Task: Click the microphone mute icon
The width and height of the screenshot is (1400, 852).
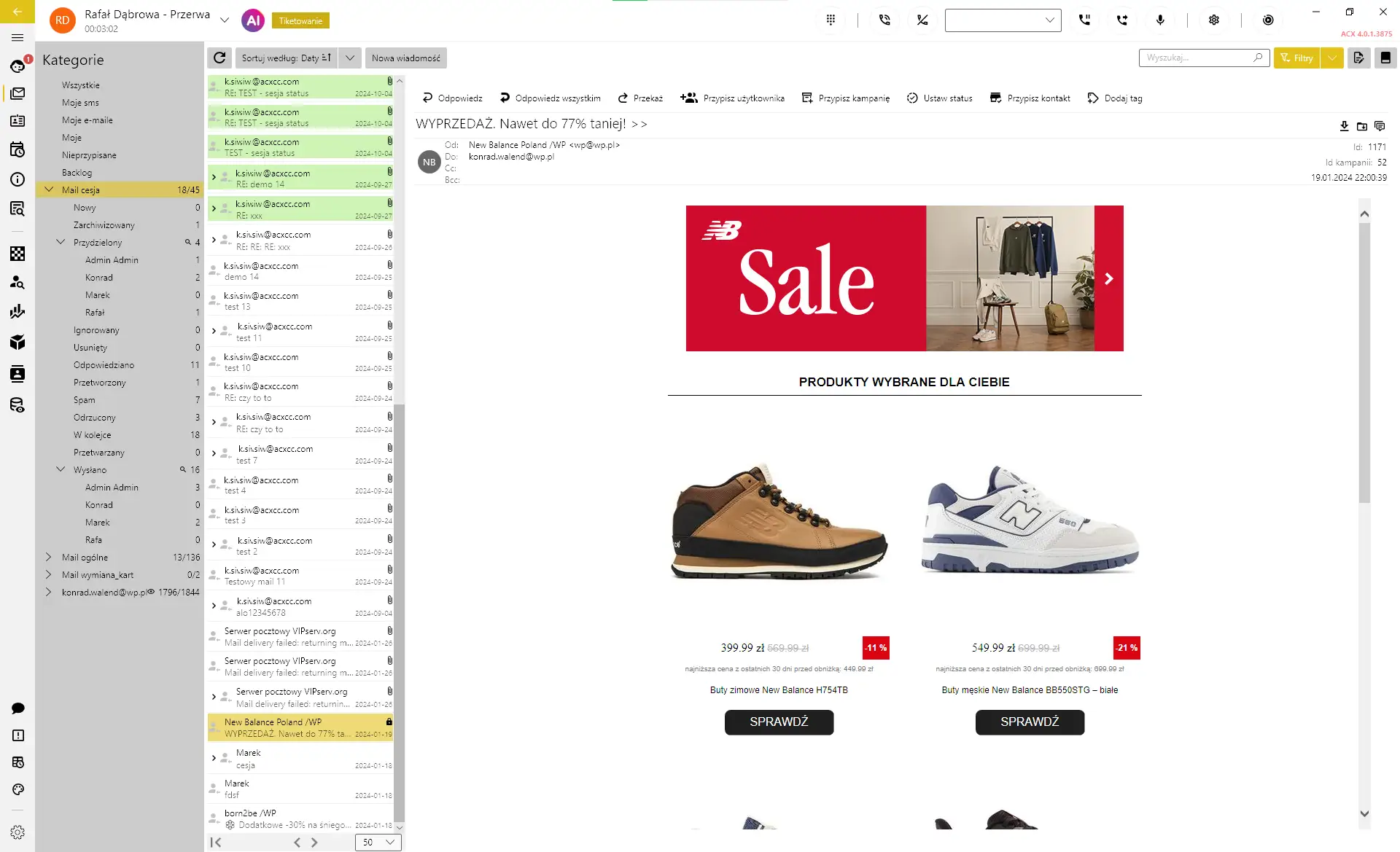Action: tap(1160, 20)
